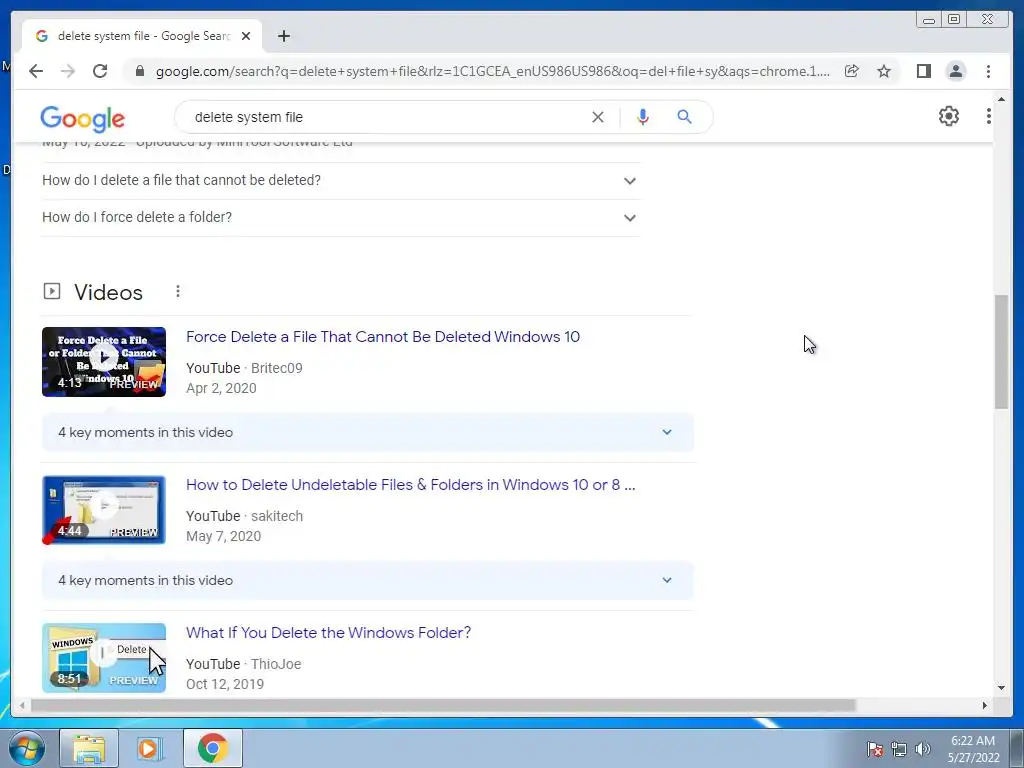Expand 'How do I force delete a folder?'
This screenshot has height=768, width=1024.
pyautogui.click(x=340, y=217)
